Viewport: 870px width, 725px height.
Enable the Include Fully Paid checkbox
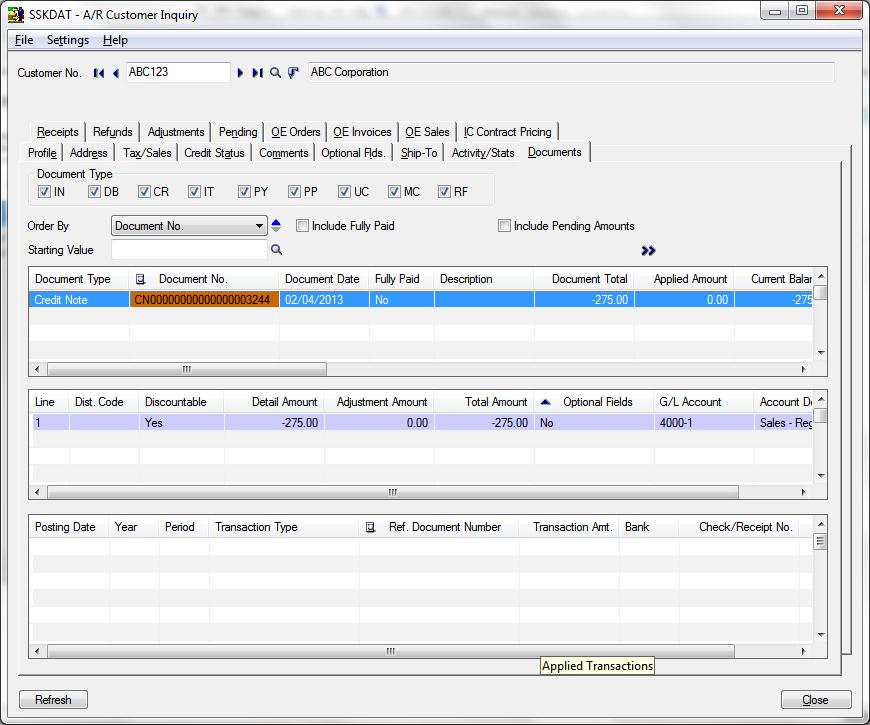pos(303,226)
